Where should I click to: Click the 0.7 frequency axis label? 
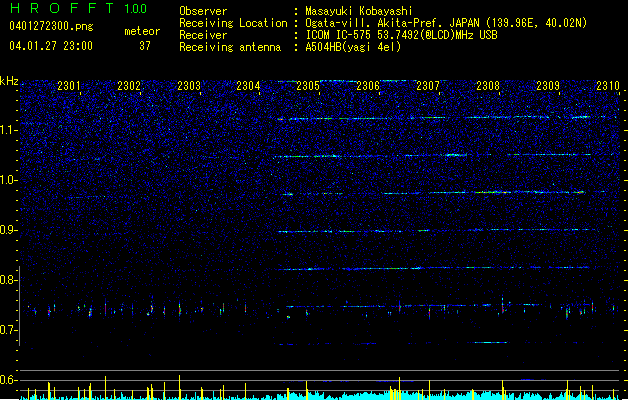8,330
